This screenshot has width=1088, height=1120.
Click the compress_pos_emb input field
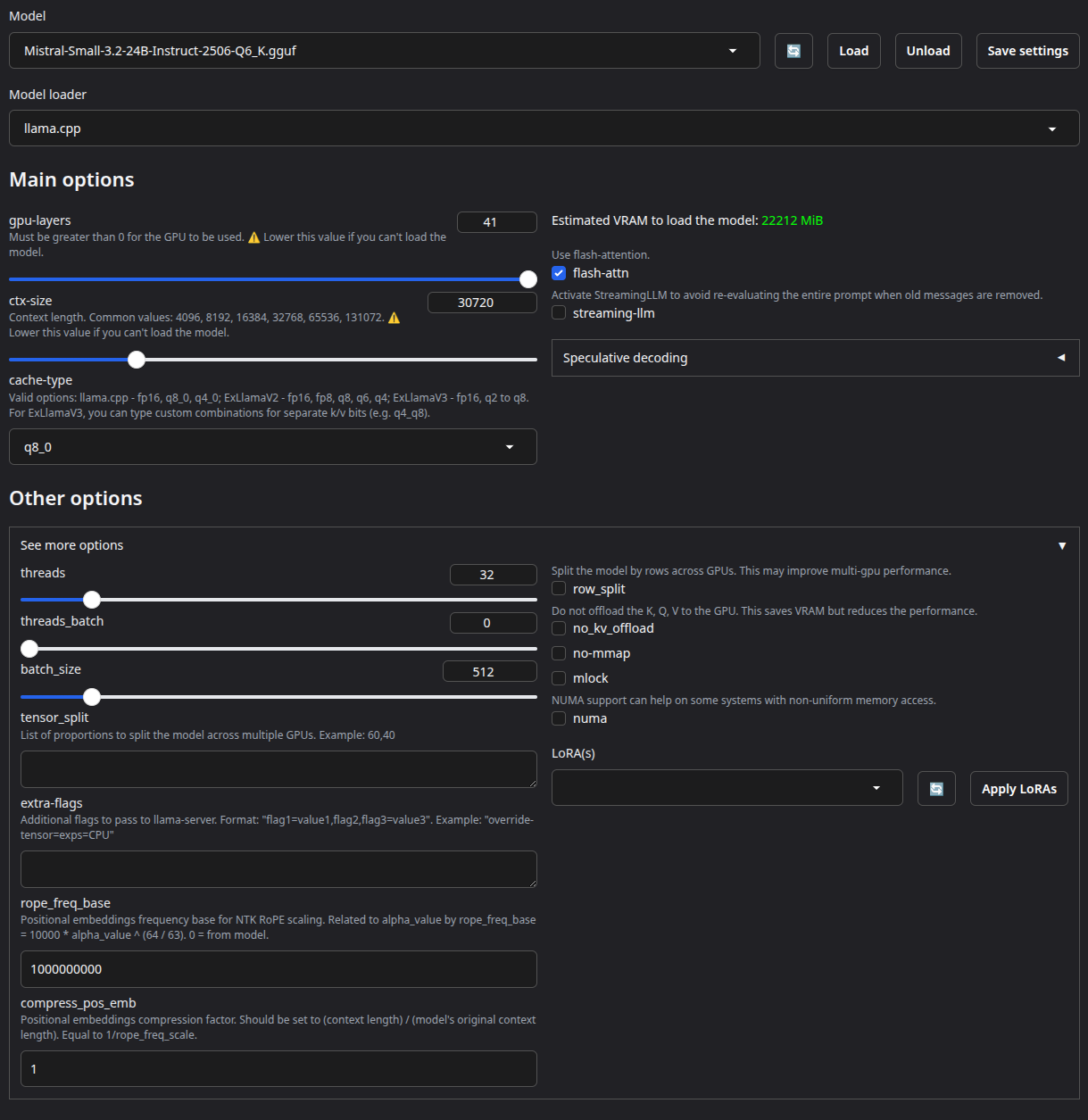pos(278,1069)
